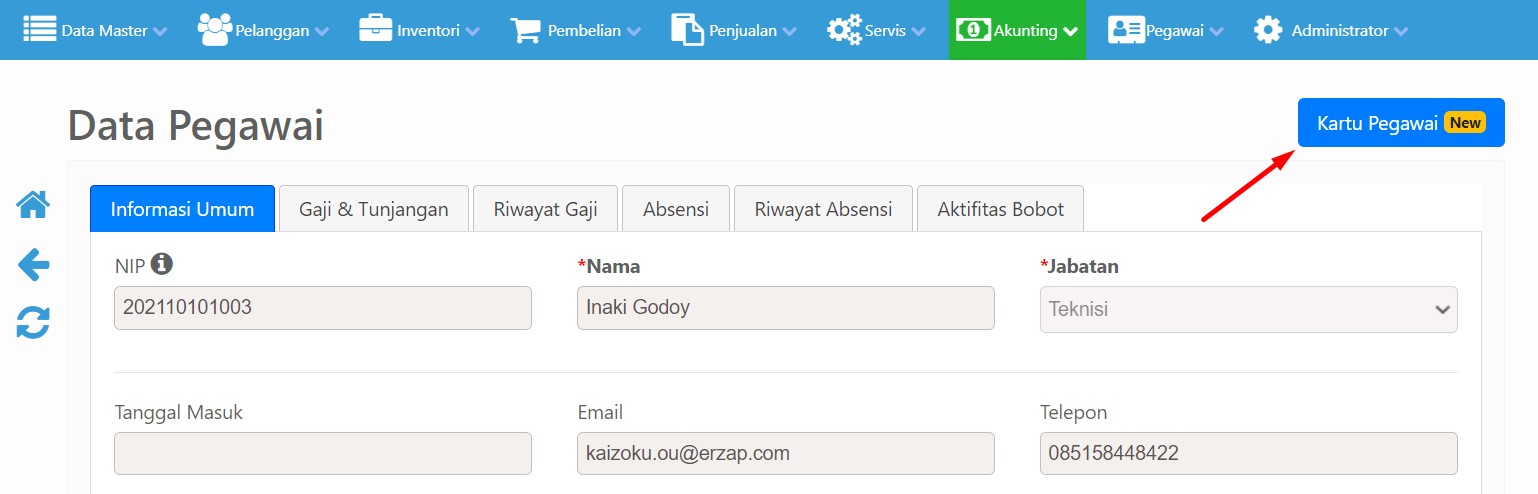Open the Pegawai menu in the navbar

(x=1165, y=30)
